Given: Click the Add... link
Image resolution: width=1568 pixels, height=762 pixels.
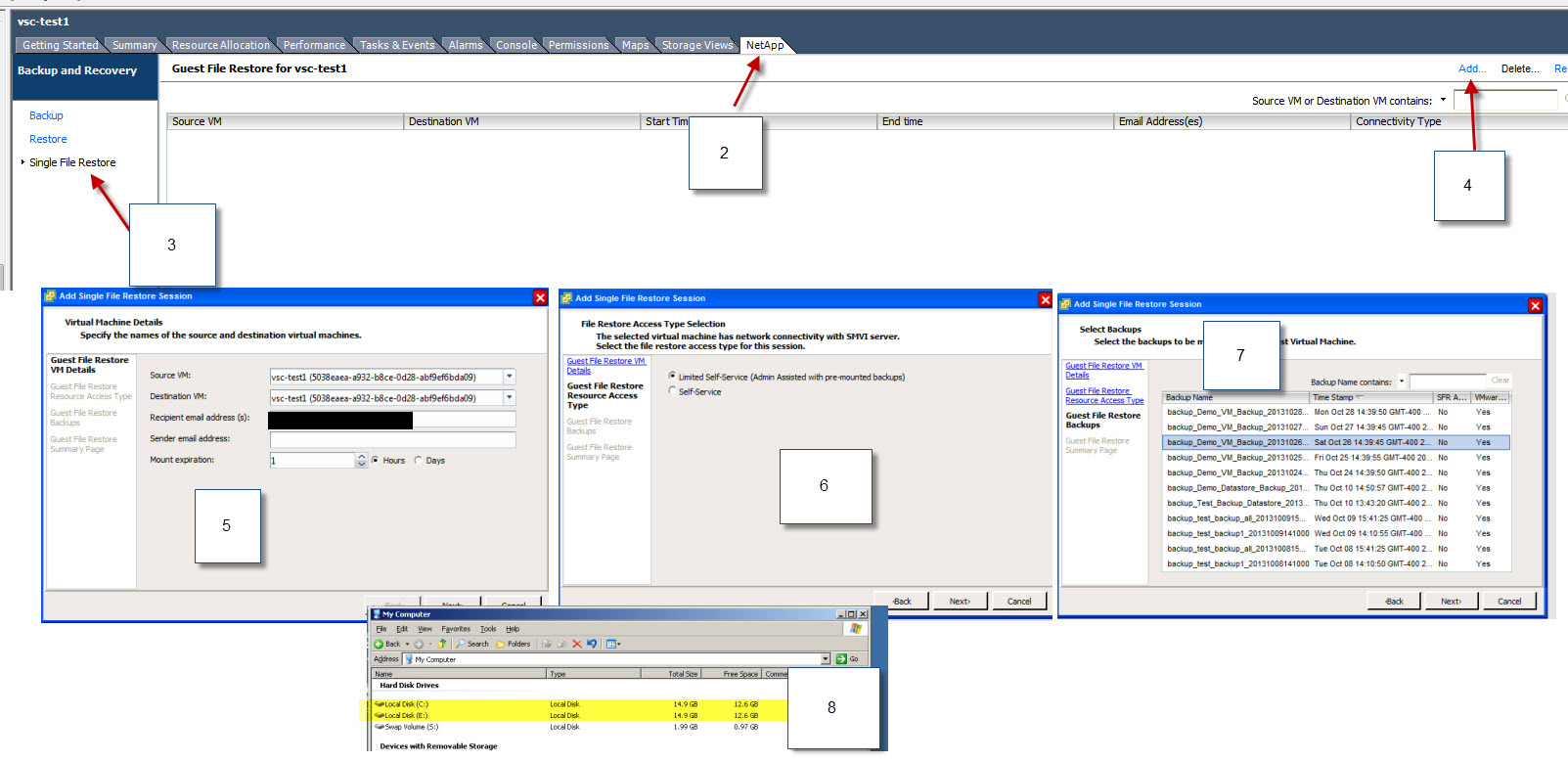Looking at the screenshot, I should point(1471,68).
